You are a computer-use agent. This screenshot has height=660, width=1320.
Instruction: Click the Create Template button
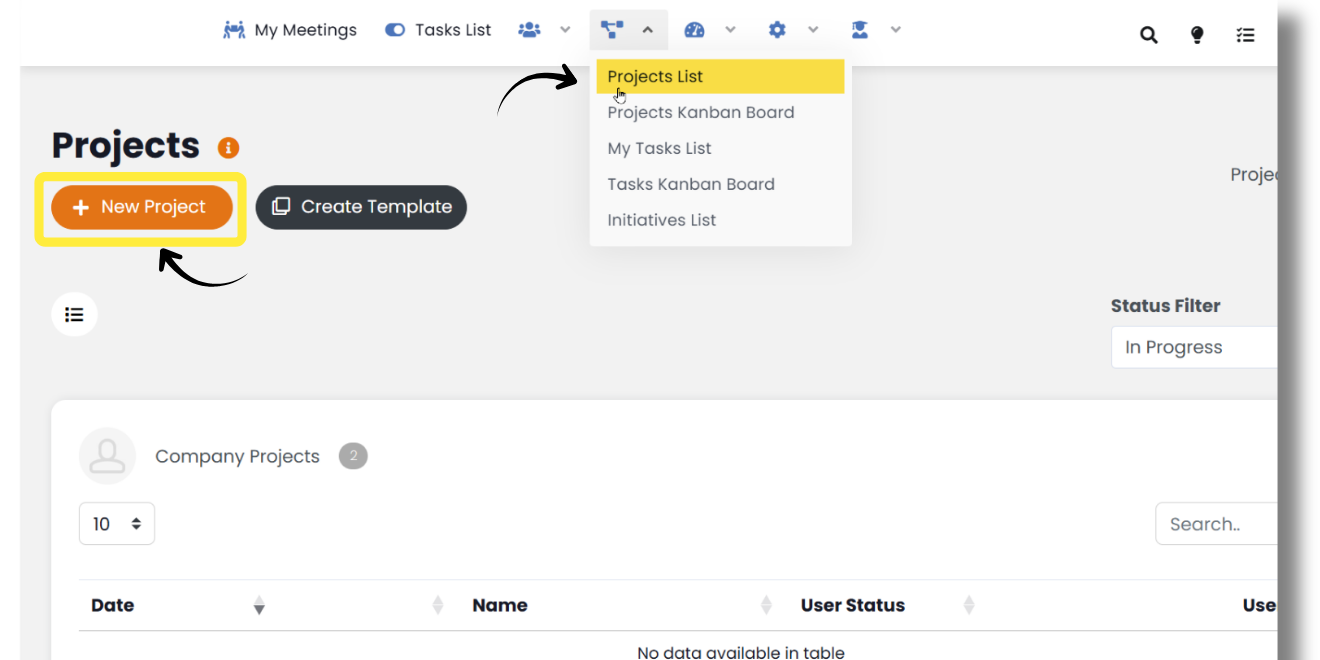tap(361, 207)
